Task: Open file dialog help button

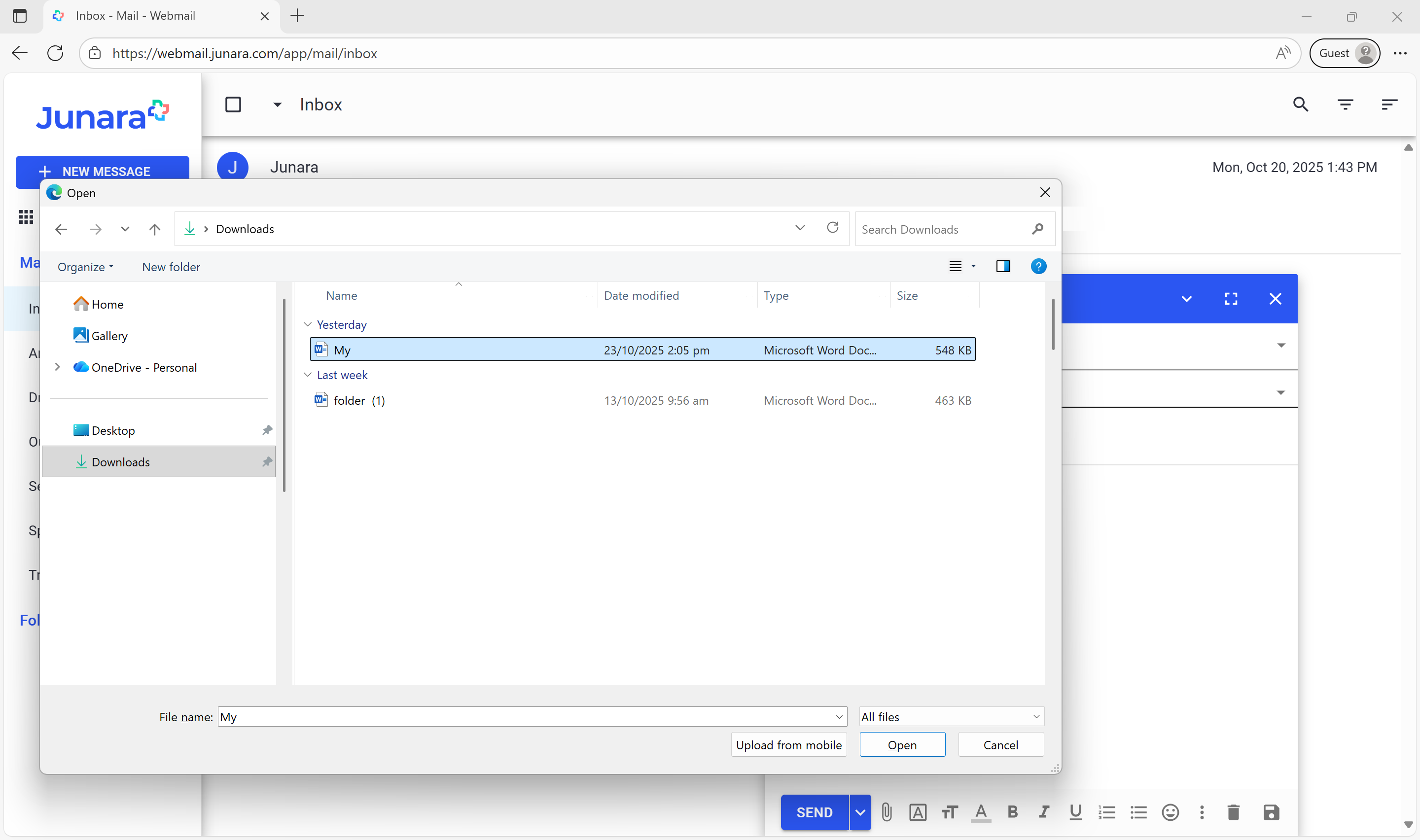Action: coord(1038,266)
